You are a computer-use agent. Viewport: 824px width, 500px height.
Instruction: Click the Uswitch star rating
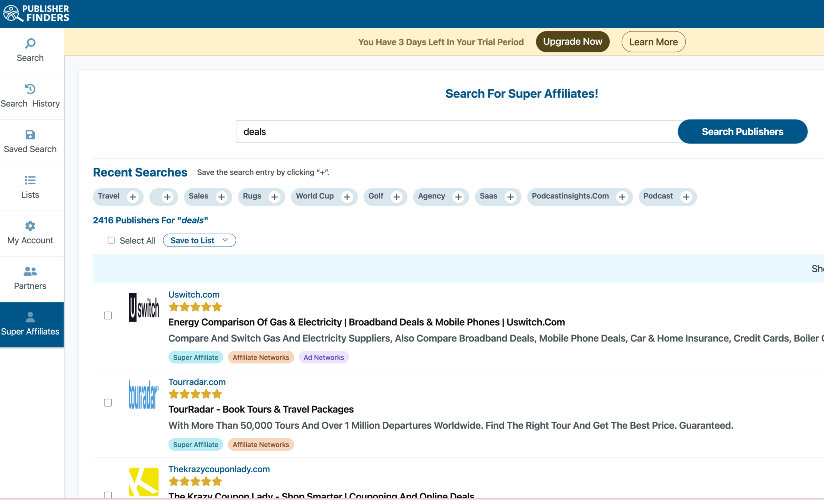click(195, 307)
